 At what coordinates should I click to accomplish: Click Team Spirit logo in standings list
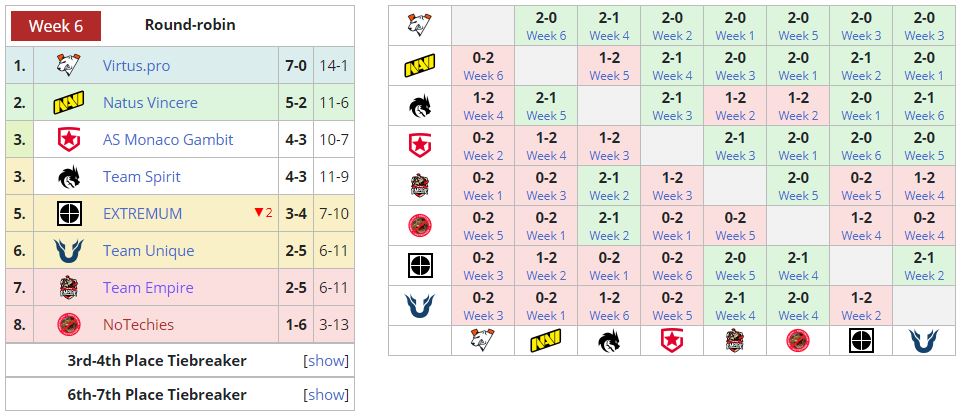pos(69,177)
